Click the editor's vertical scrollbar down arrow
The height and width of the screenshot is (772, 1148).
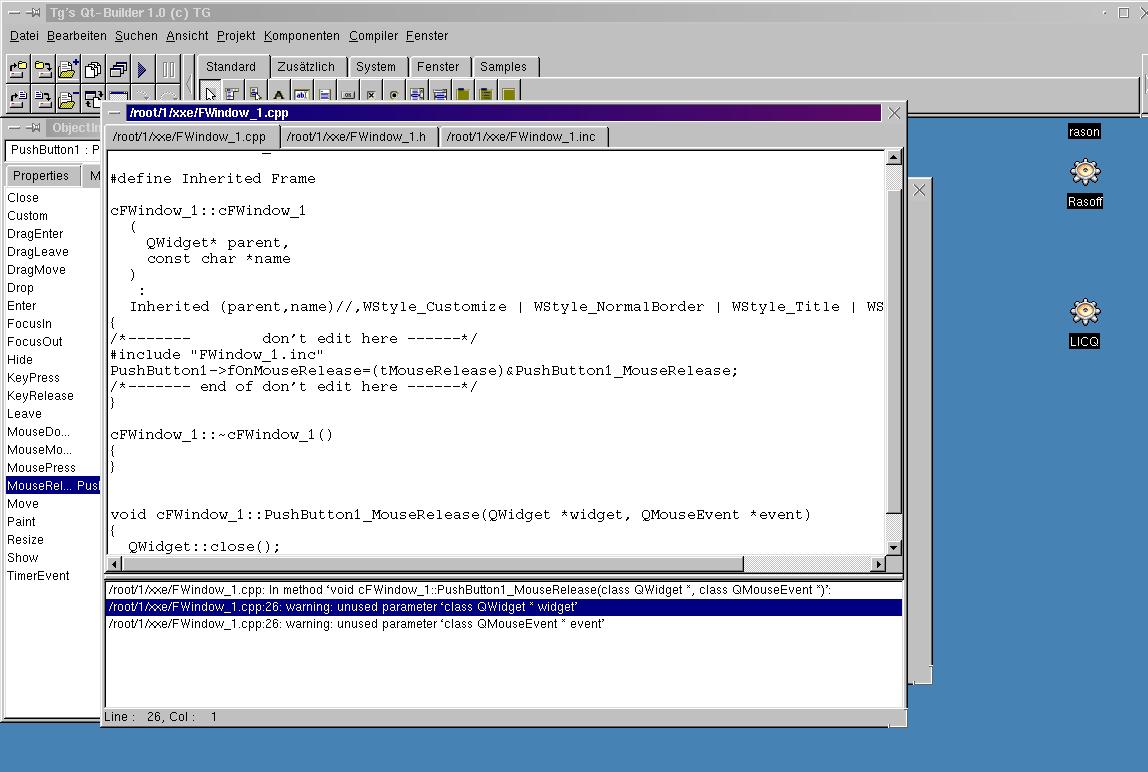[894, 547]
